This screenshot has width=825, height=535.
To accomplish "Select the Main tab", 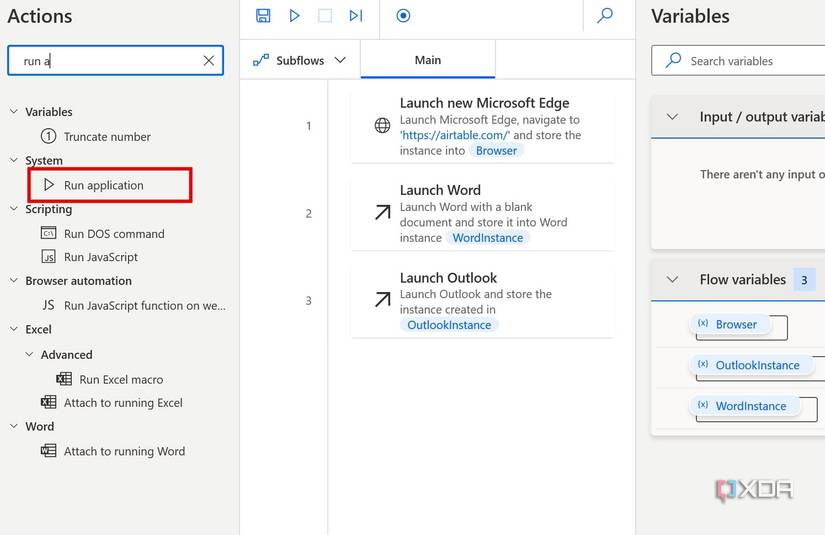I will coord(428,60).
